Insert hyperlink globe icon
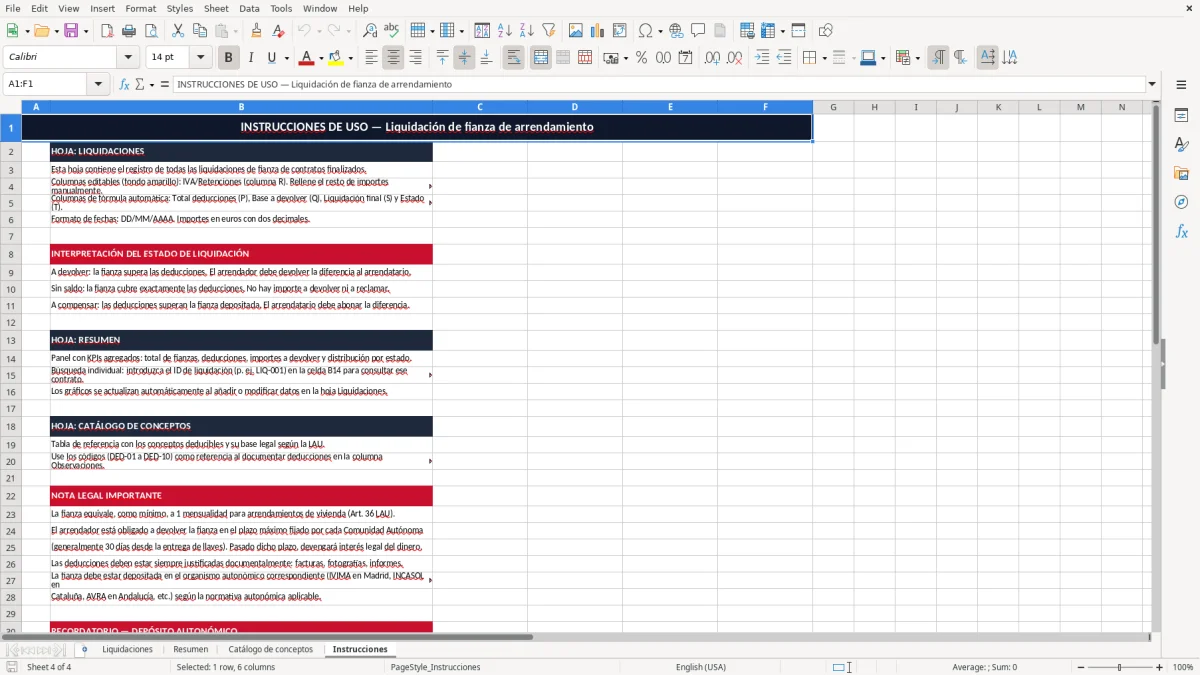Image resolution: width=1200 pixels, height=675 pixels. click(x=676, y=31)
